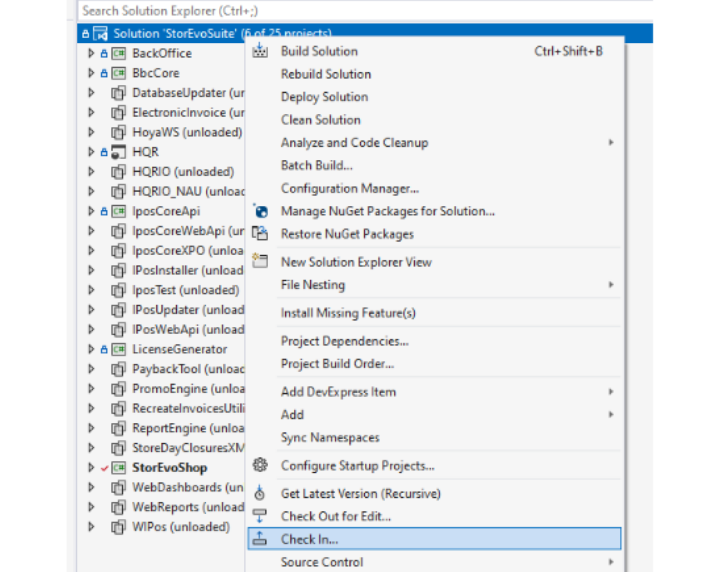The height and width of the screenshot is (572, 719).
Task: Select the WebDashboards project row
Action: [161, 487]
